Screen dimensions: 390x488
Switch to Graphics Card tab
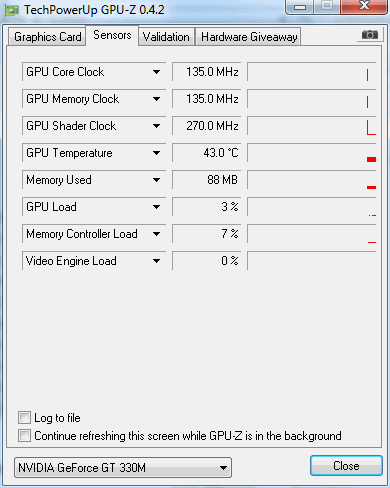pyautogui.click(x=47, y=37)
